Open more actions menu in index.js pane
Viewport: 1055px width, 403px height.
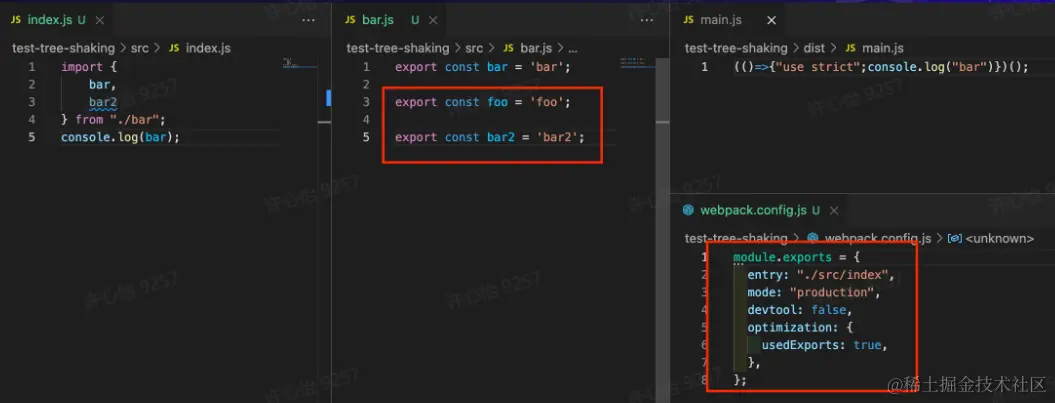tap(308, 21)
